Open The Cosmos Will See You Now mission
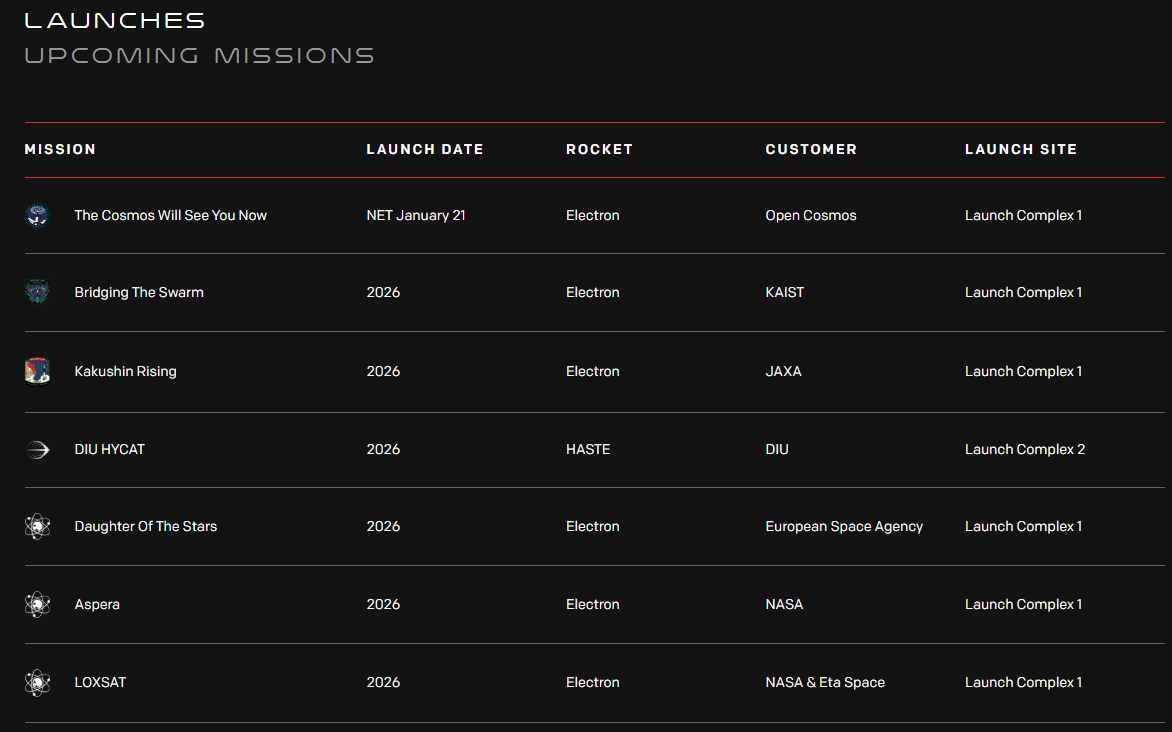Screen dimensions: 1172x732 point(170,215)
